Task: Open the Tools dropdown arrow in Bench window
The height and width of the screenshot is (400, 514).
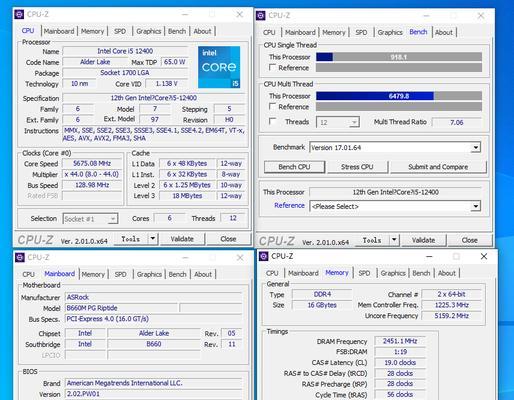Action: point(394,240)
